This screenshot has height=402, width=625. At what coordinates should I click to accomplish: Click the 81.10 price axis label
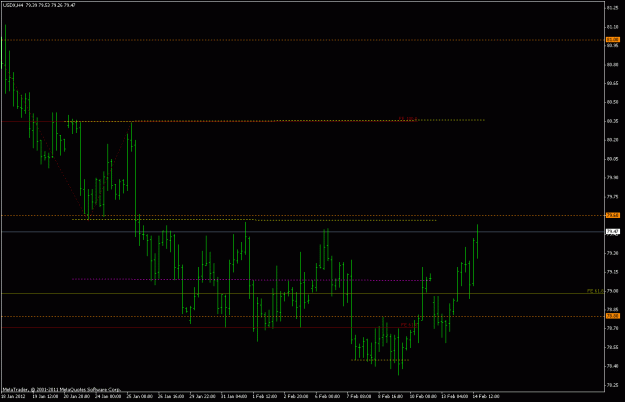tap(613, 27)
